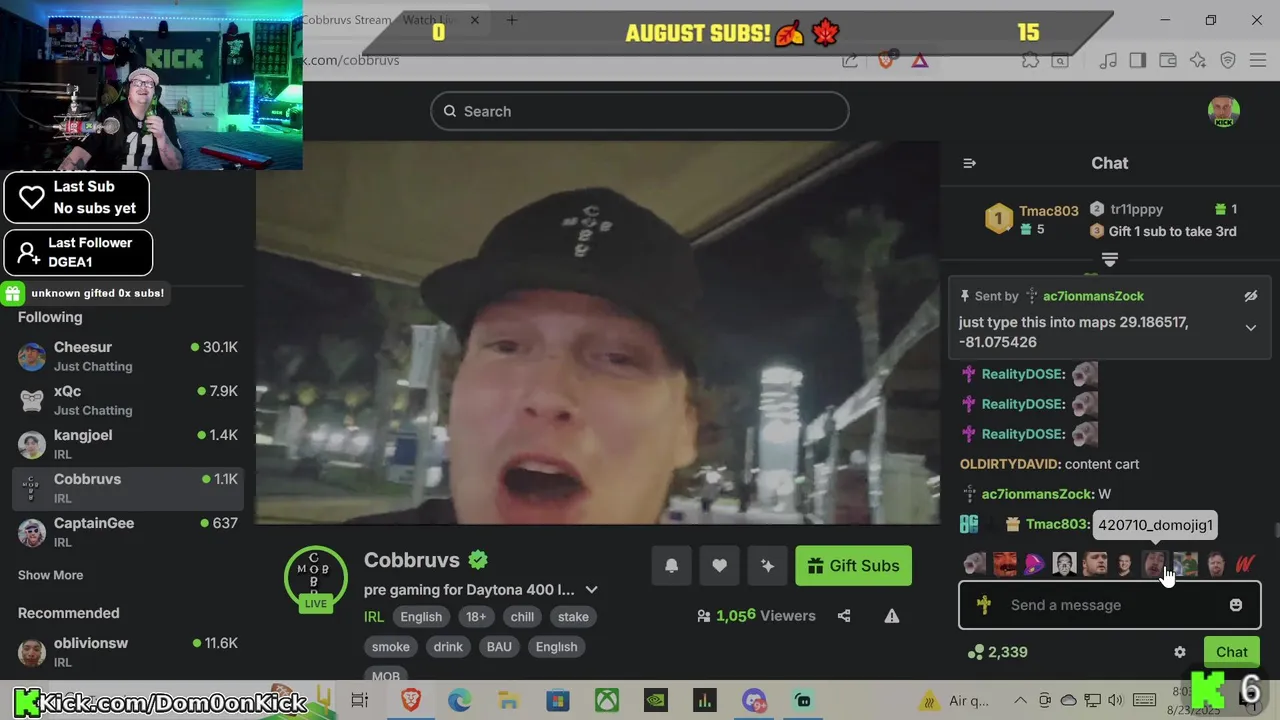Open Microsoft Edge from taskbar
The height and width of the screenshot is (720, 1280).
[x=460, y=701]
